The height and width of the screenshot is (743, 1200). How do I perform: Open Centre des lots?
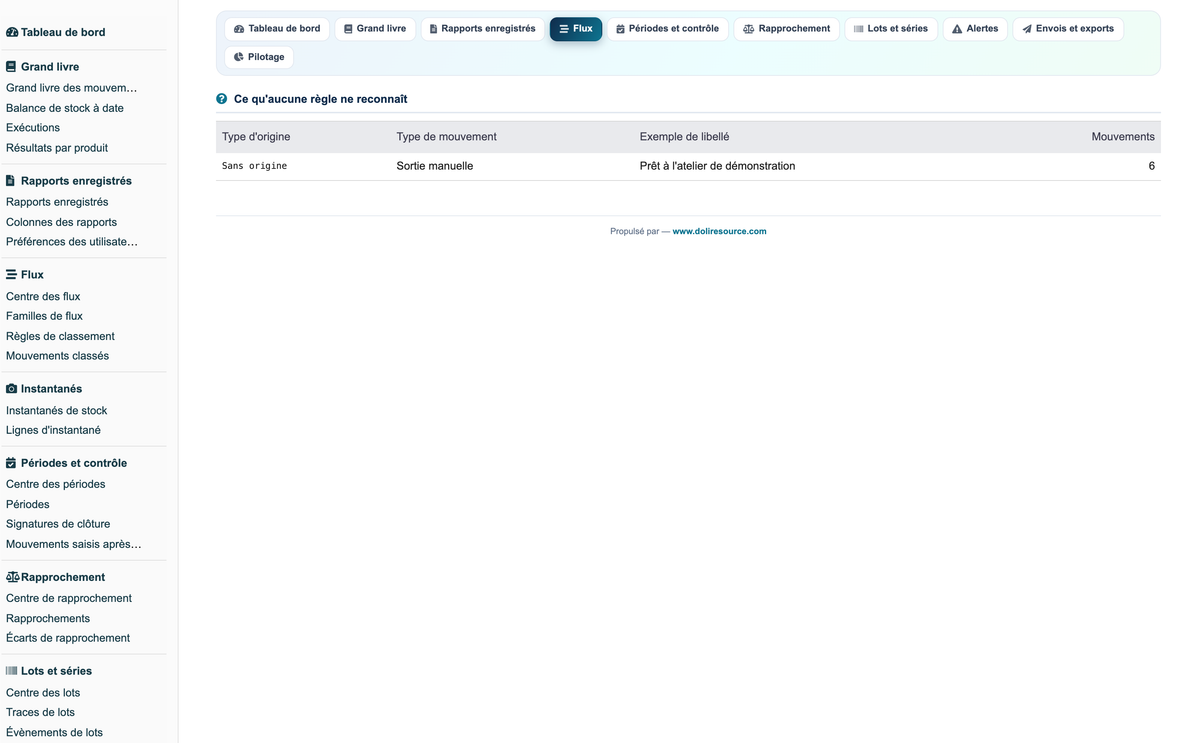tap(43, 692)
